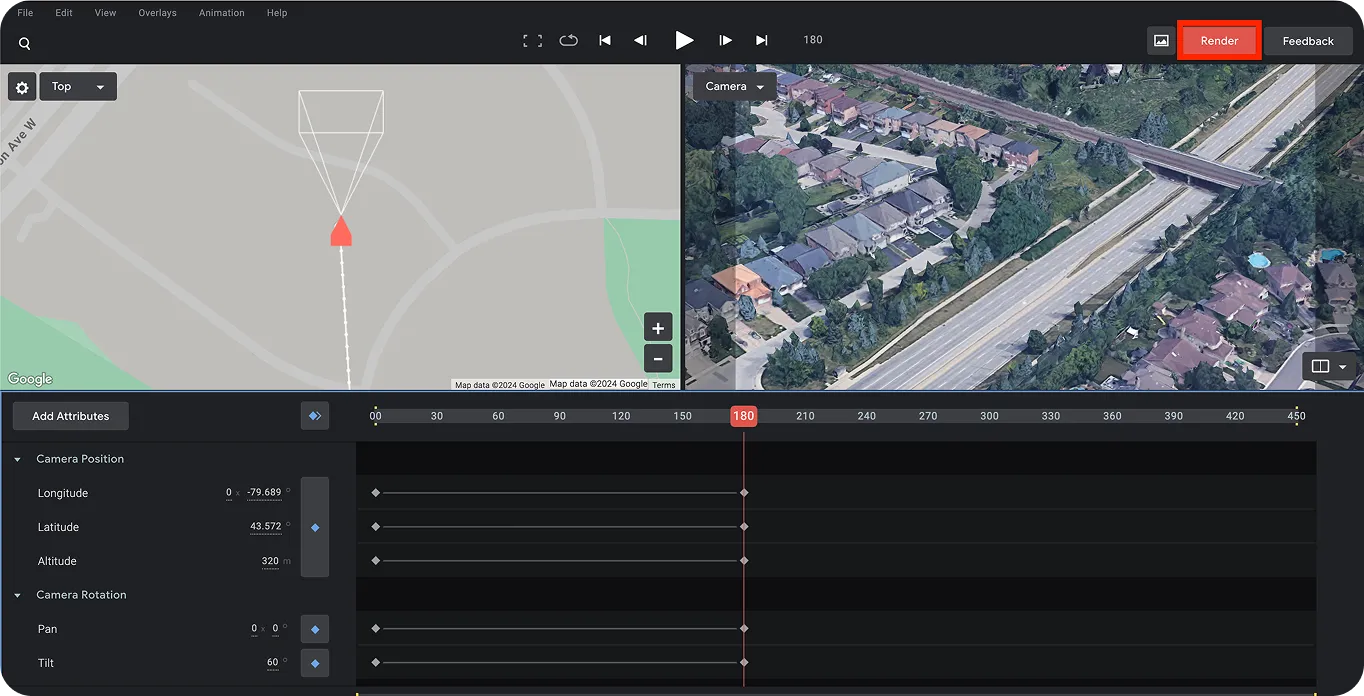
Task: Edit the Latitude value 43.572
Action: 266,527
